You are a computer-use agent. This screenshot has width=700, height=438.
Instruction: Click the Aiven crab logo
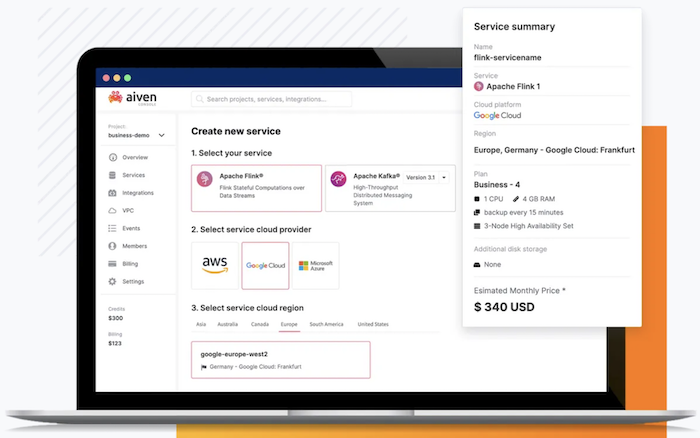(115, 97)
